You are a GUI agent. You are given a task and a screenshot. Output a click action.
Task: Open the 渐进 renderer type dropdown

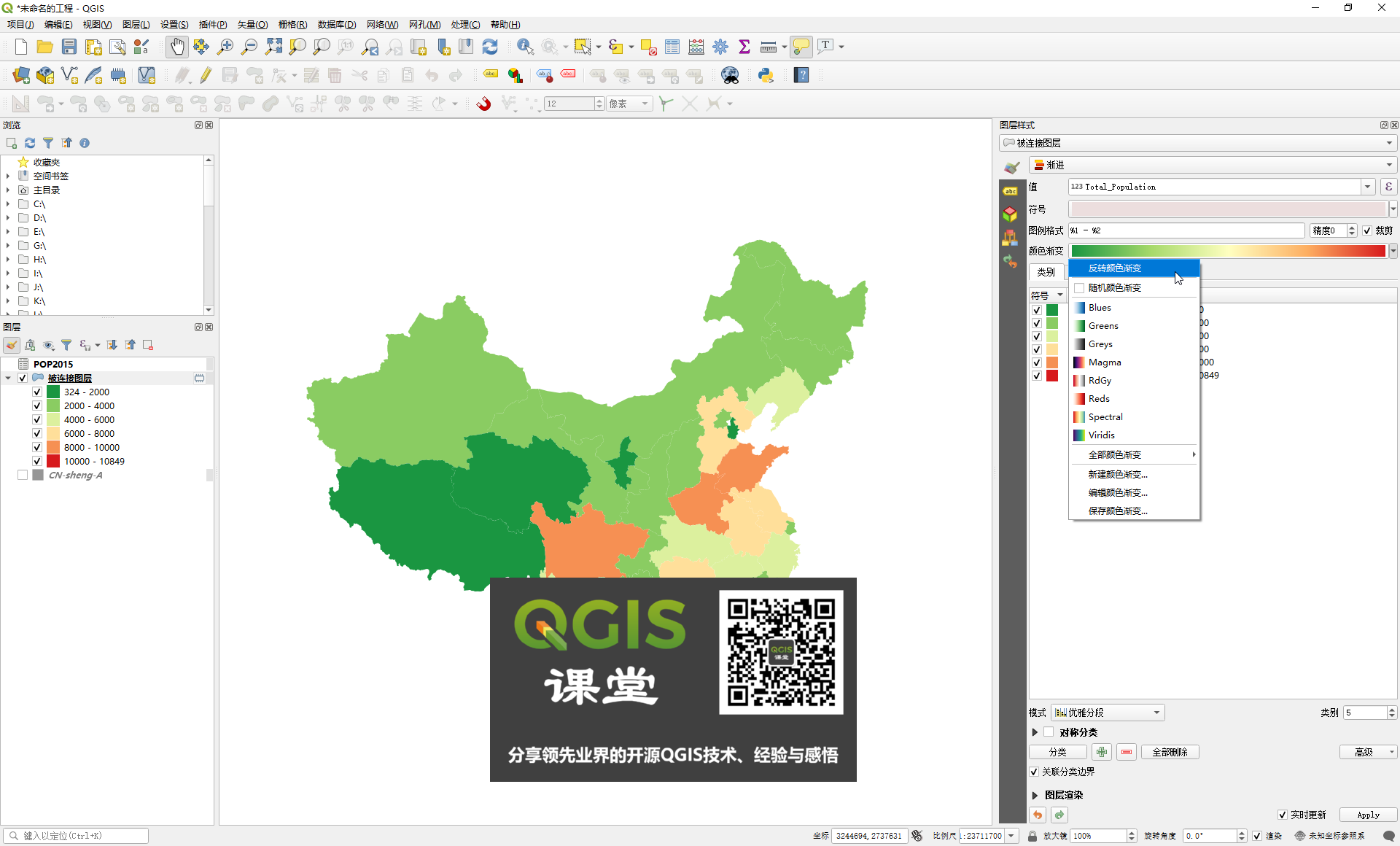[1213, 165]
